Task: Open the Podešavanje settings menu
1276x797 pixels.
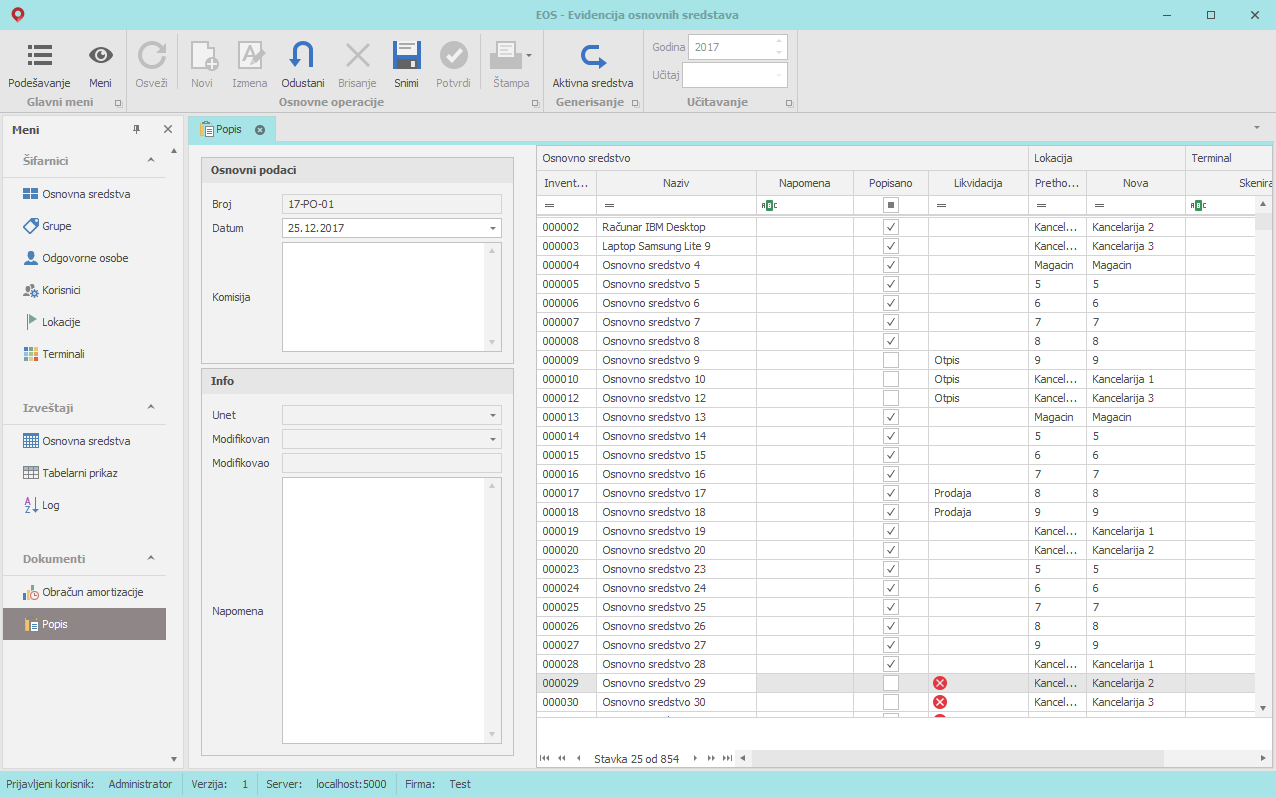Action: pyautogui.click(x=39, y=66)
